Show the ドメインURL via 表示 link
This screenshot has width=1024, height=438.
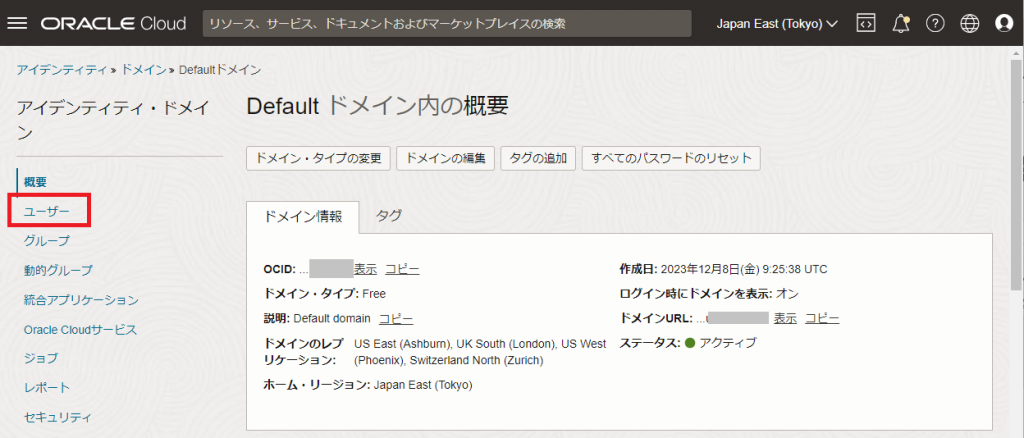[x=785, y=319]
